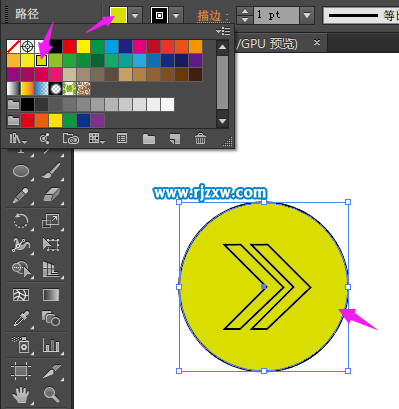Select the brights color group folder

(13, 120)
